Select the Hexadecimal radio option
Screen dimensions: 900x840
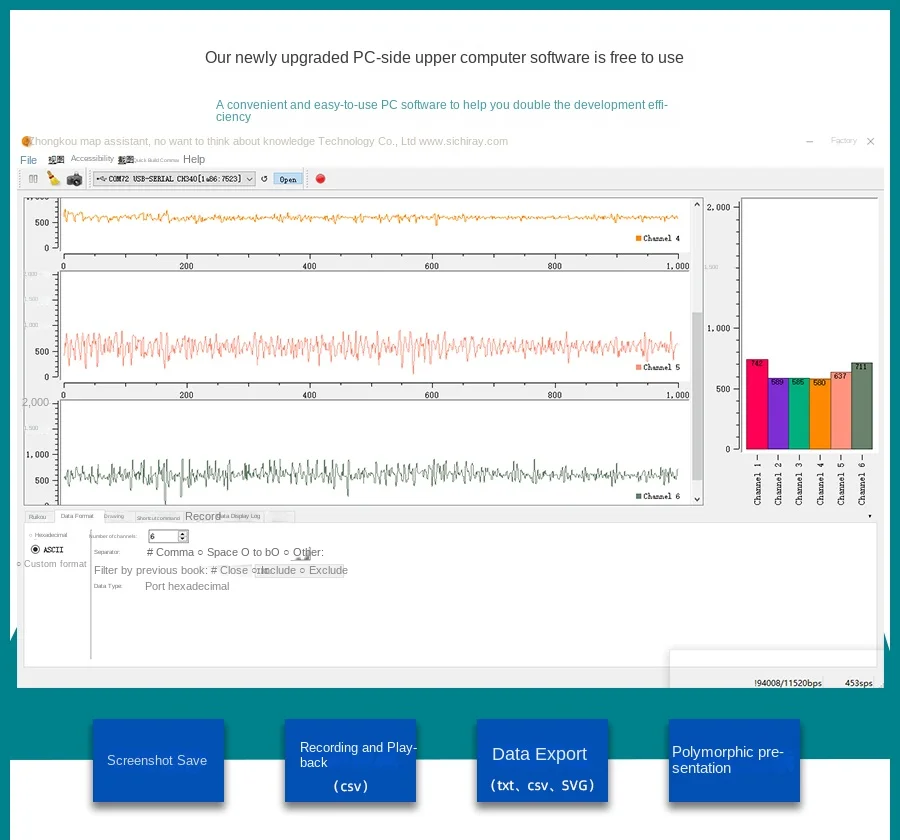click(x=31, y=535)
